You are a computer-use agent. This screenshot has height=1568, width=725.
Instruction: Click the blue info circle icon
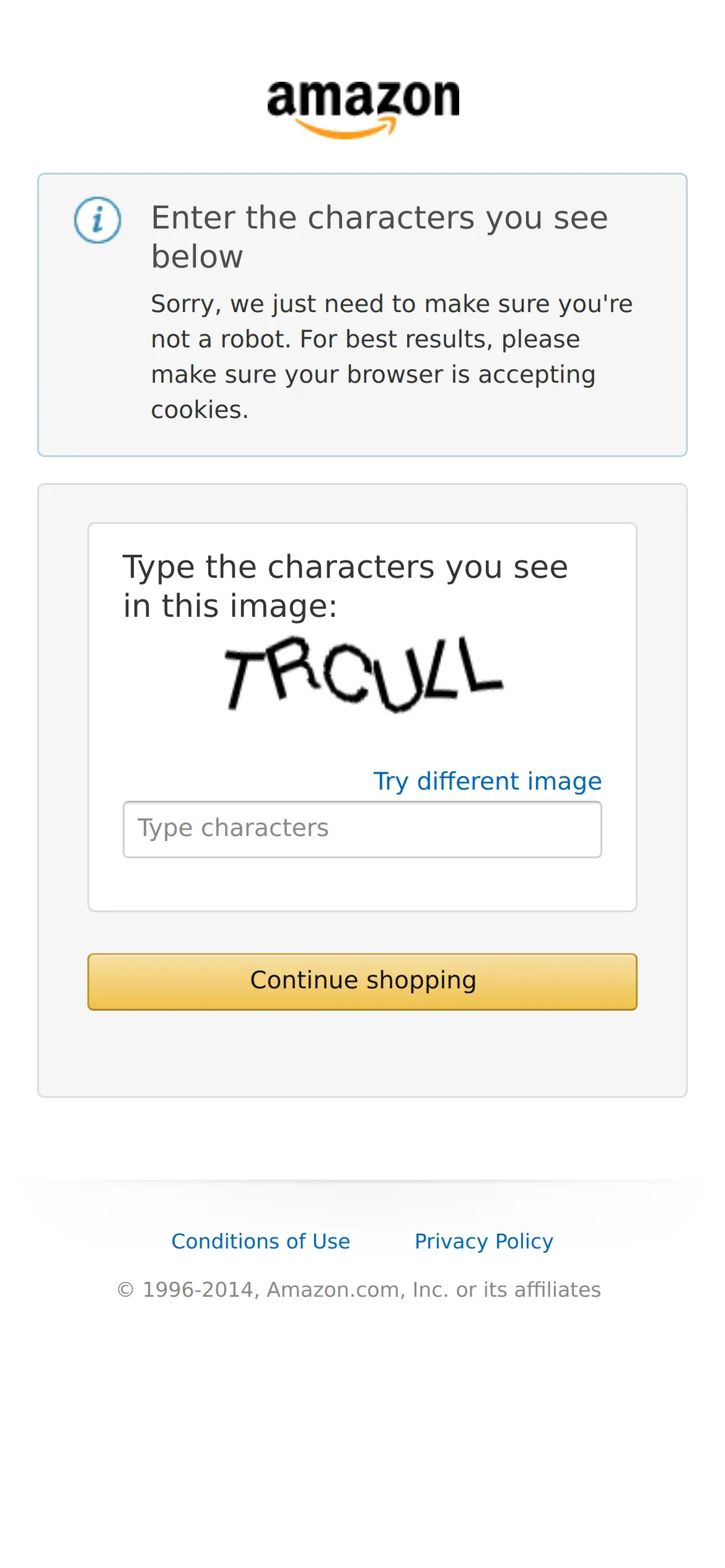point(98,220)
